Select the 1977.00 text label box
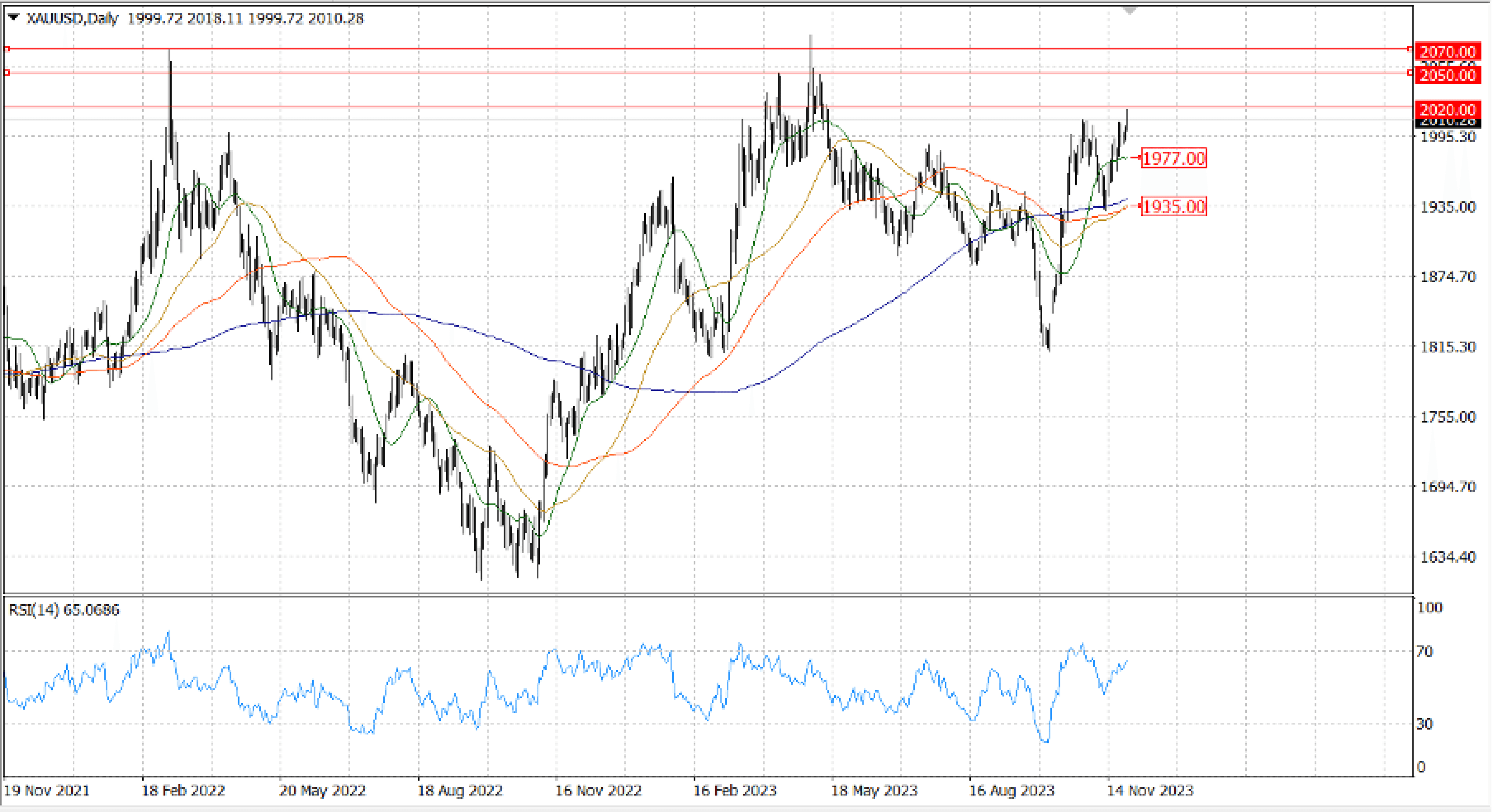 coord(1174,158)
